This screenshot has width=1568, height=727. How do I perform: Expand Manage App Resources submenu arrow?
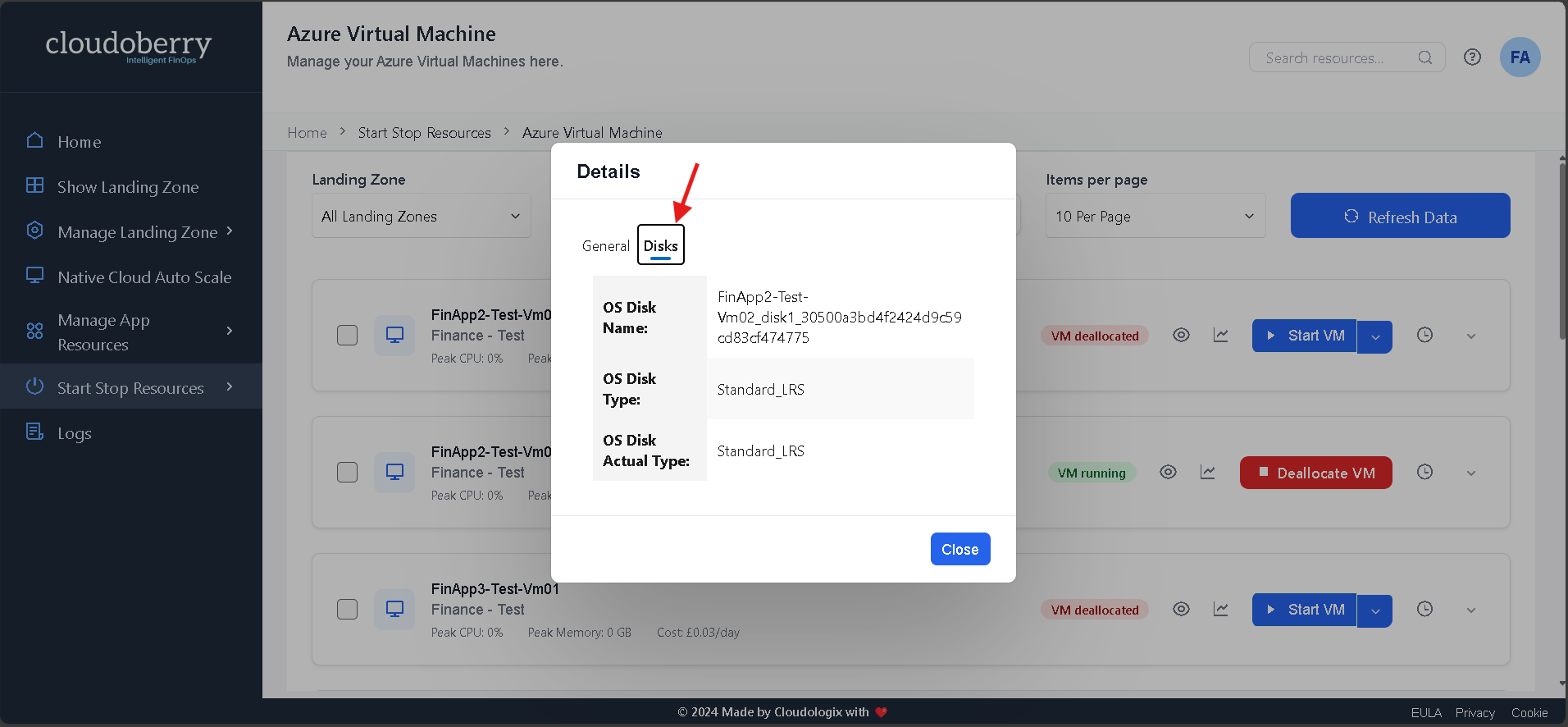pyautogui.click(x=230, y=331)
